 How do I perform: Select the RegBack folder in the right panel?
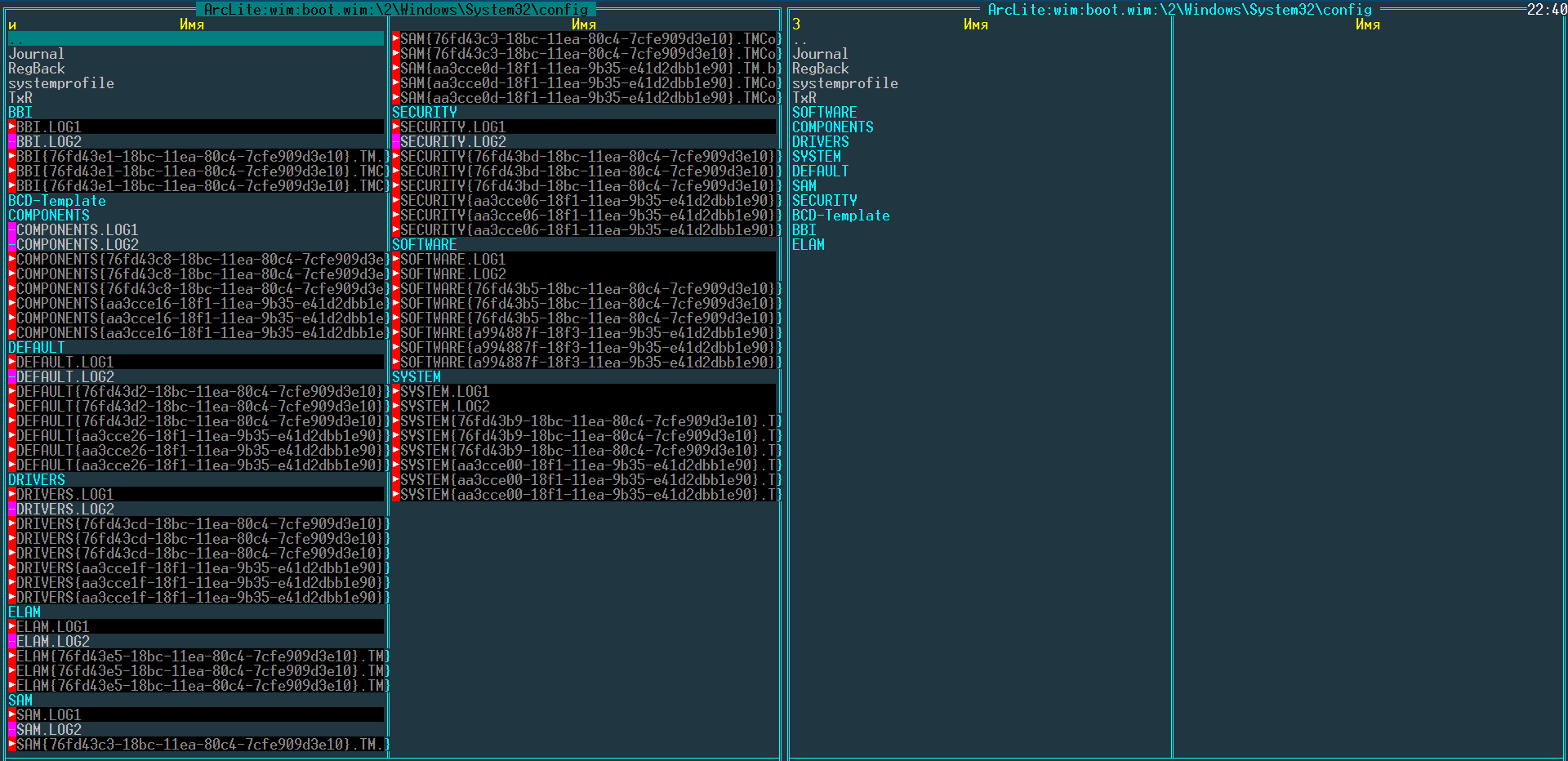(x=820, y=69)
